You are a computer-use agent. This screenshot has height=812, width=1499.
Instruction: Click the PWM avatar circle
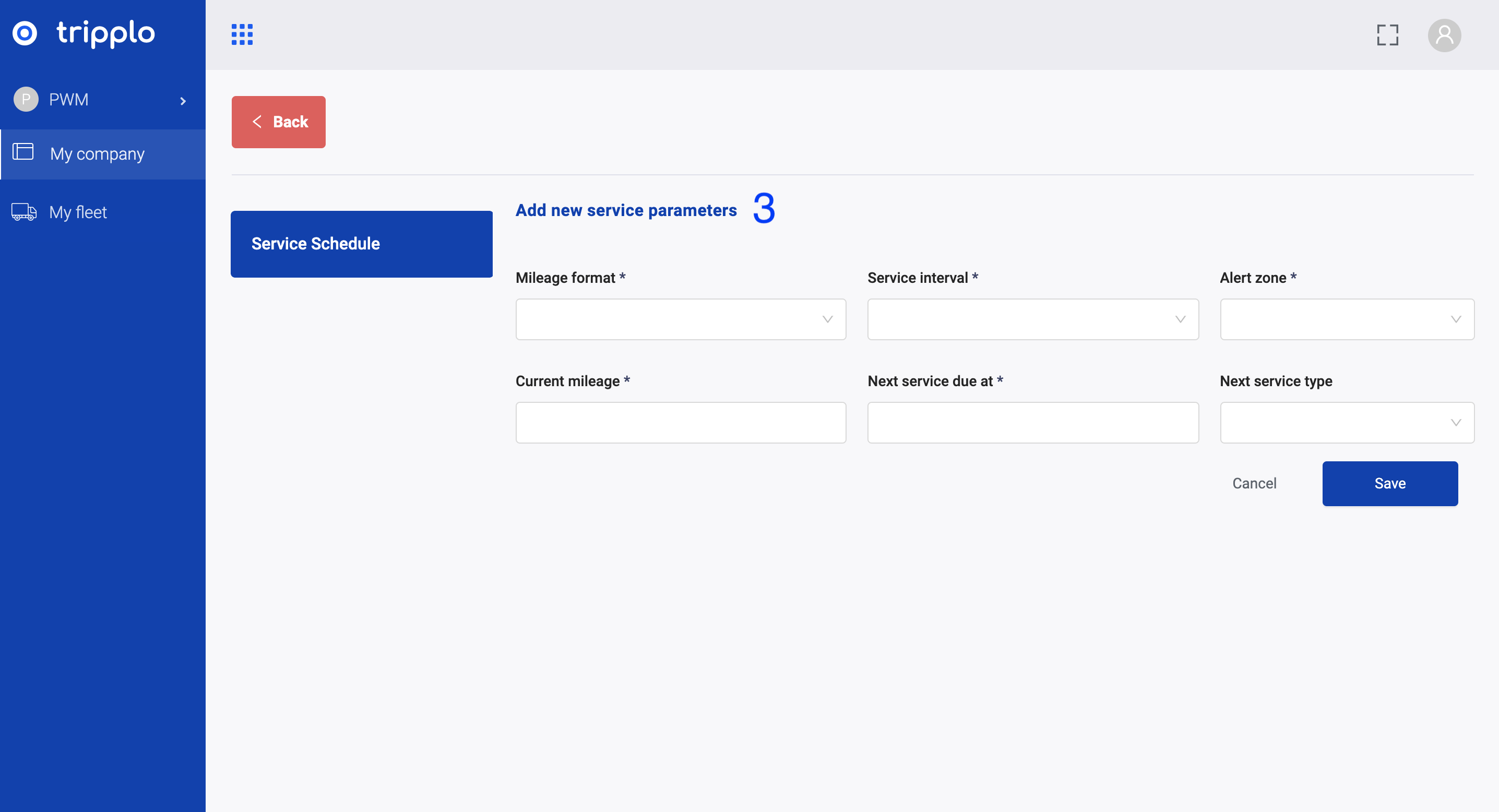point(26,100)
